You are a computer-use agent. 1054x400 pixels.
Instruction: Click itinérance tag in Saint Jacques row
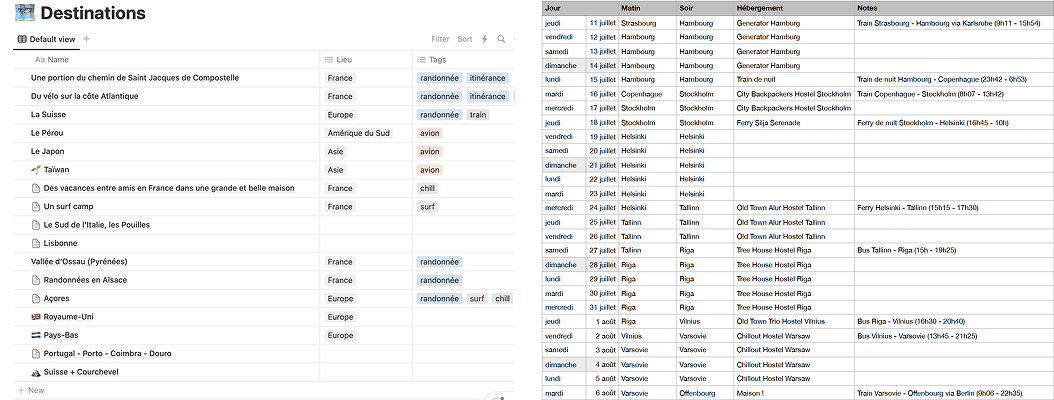coord(487,78)
